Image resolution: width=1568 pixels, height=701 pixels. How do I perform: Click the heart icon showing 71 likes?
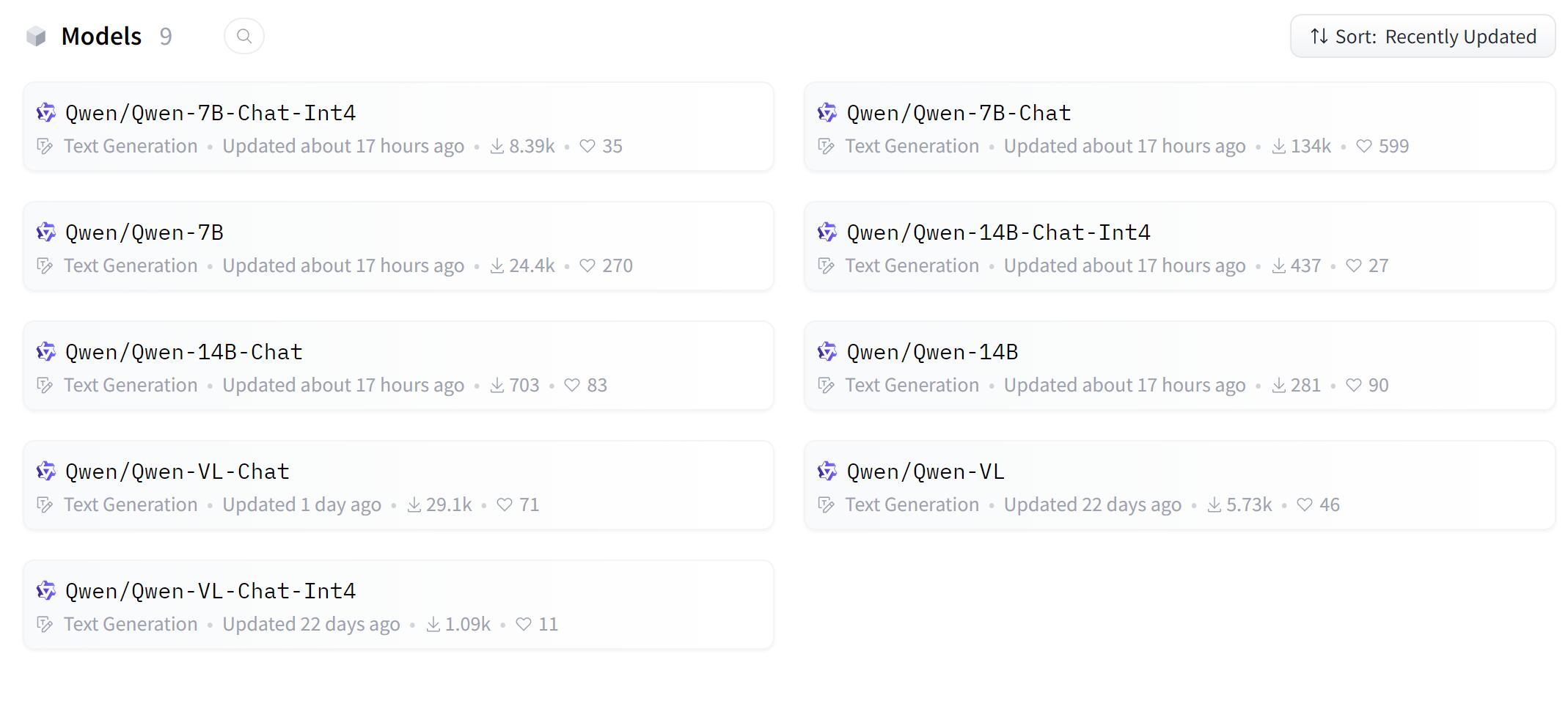coord(505,504)
